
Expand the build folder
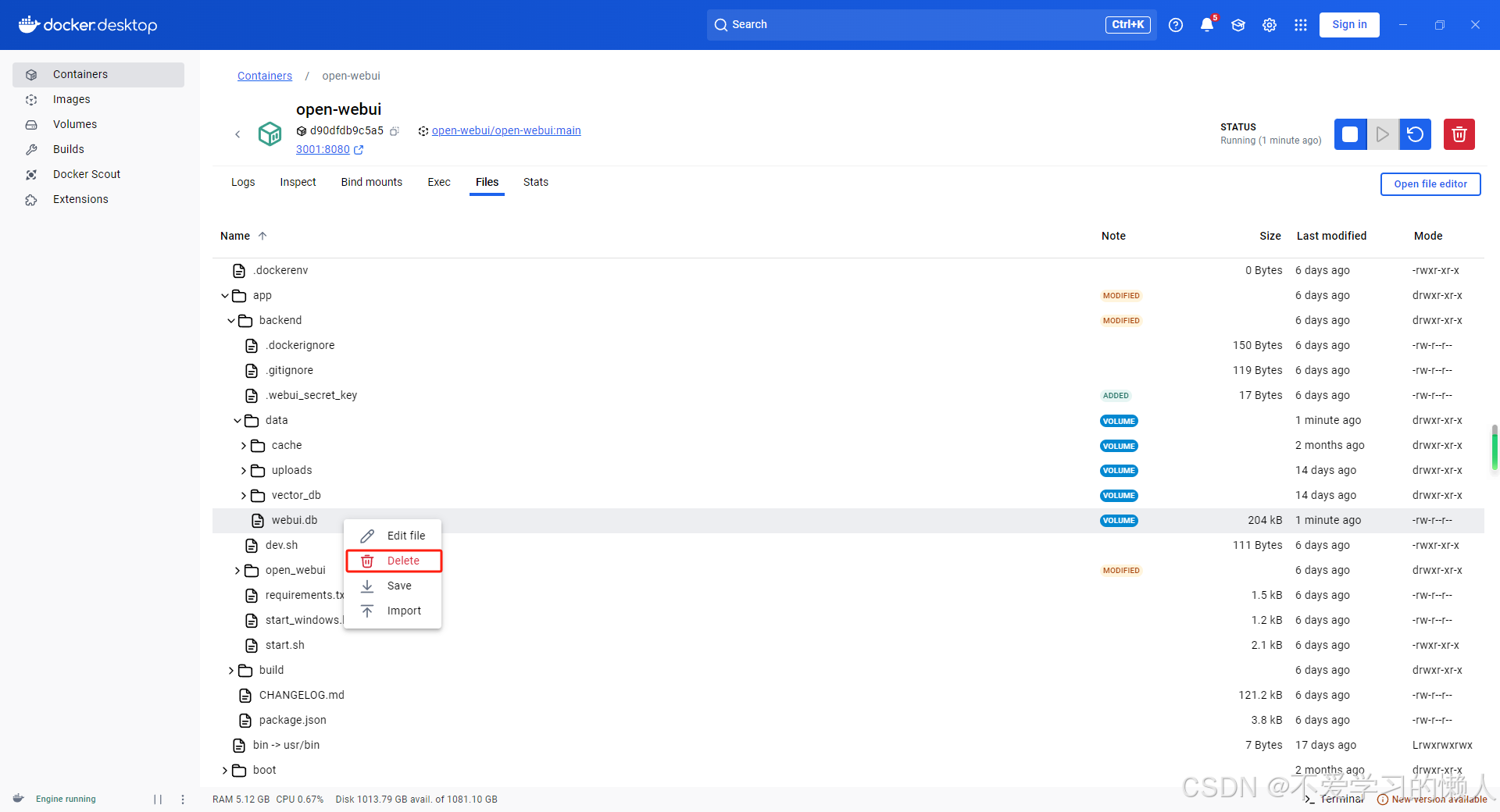[231, 670]
